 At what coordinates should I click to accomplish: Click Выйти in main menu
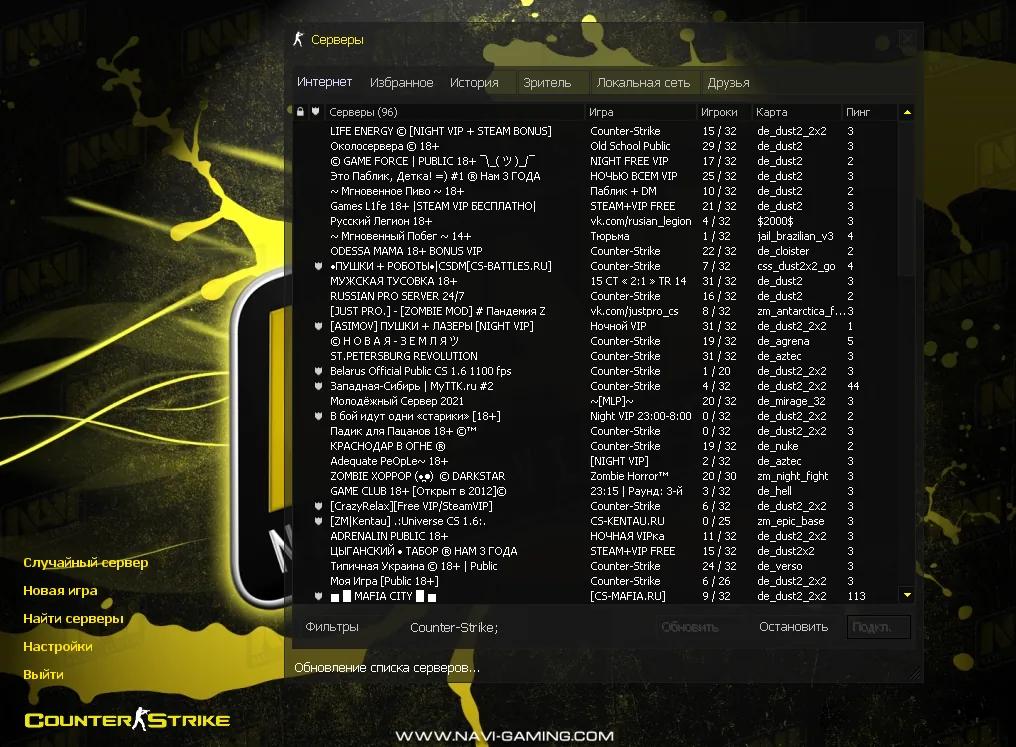tap(43, 674)
